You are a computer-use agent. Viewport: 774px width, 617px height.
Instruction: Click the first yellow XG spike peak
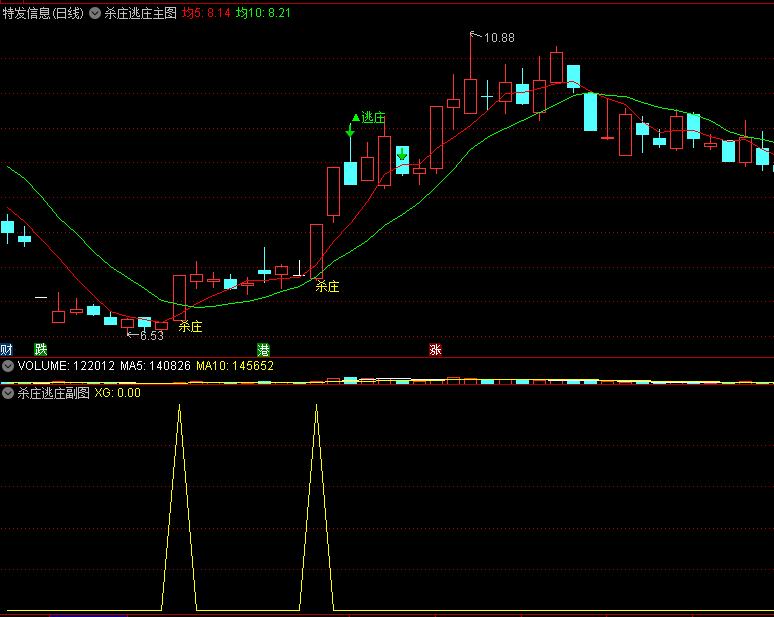[x=180, y=406]
